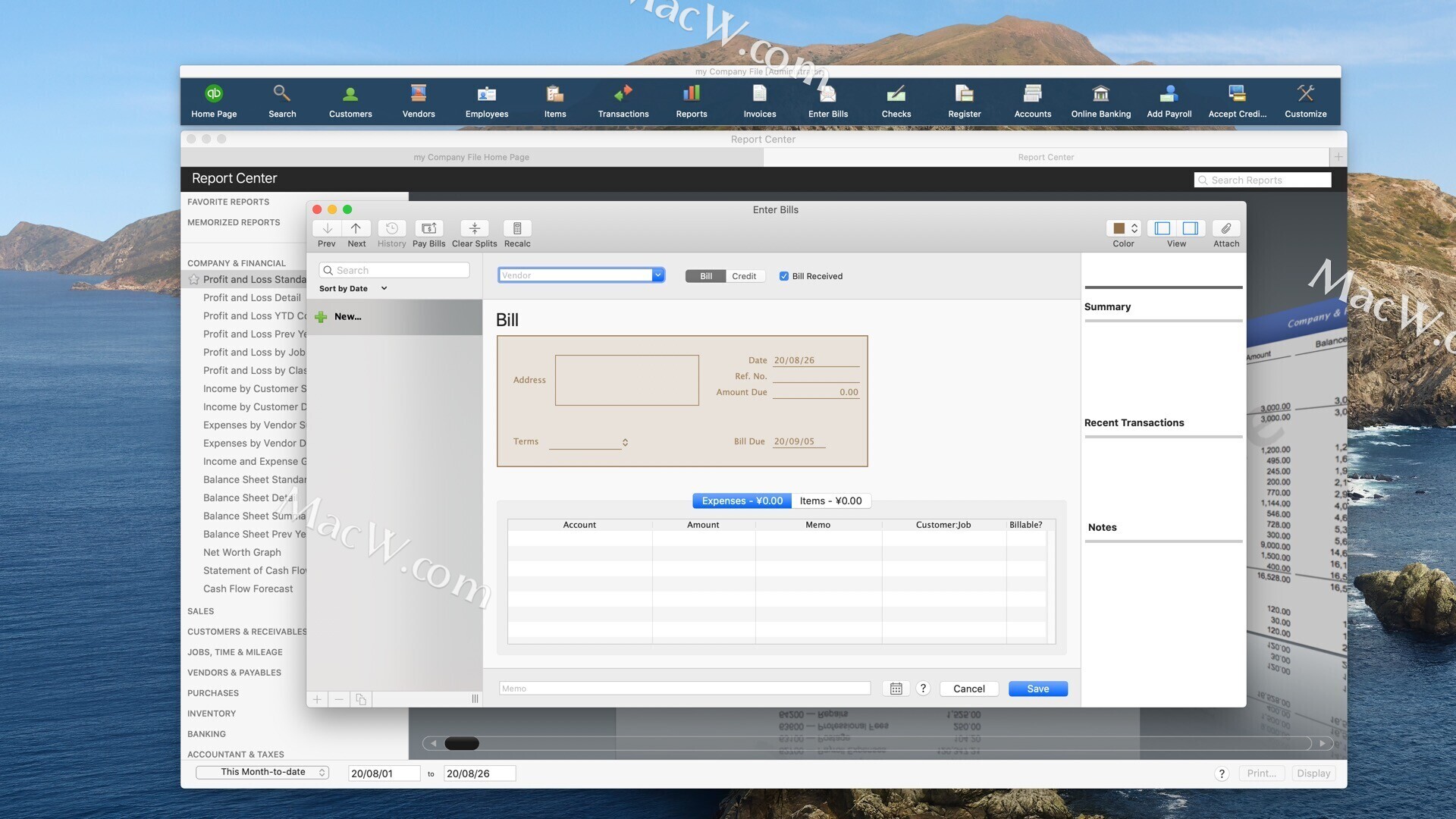Open the Vendor dropdown arrow

click(x=657, y=275)
